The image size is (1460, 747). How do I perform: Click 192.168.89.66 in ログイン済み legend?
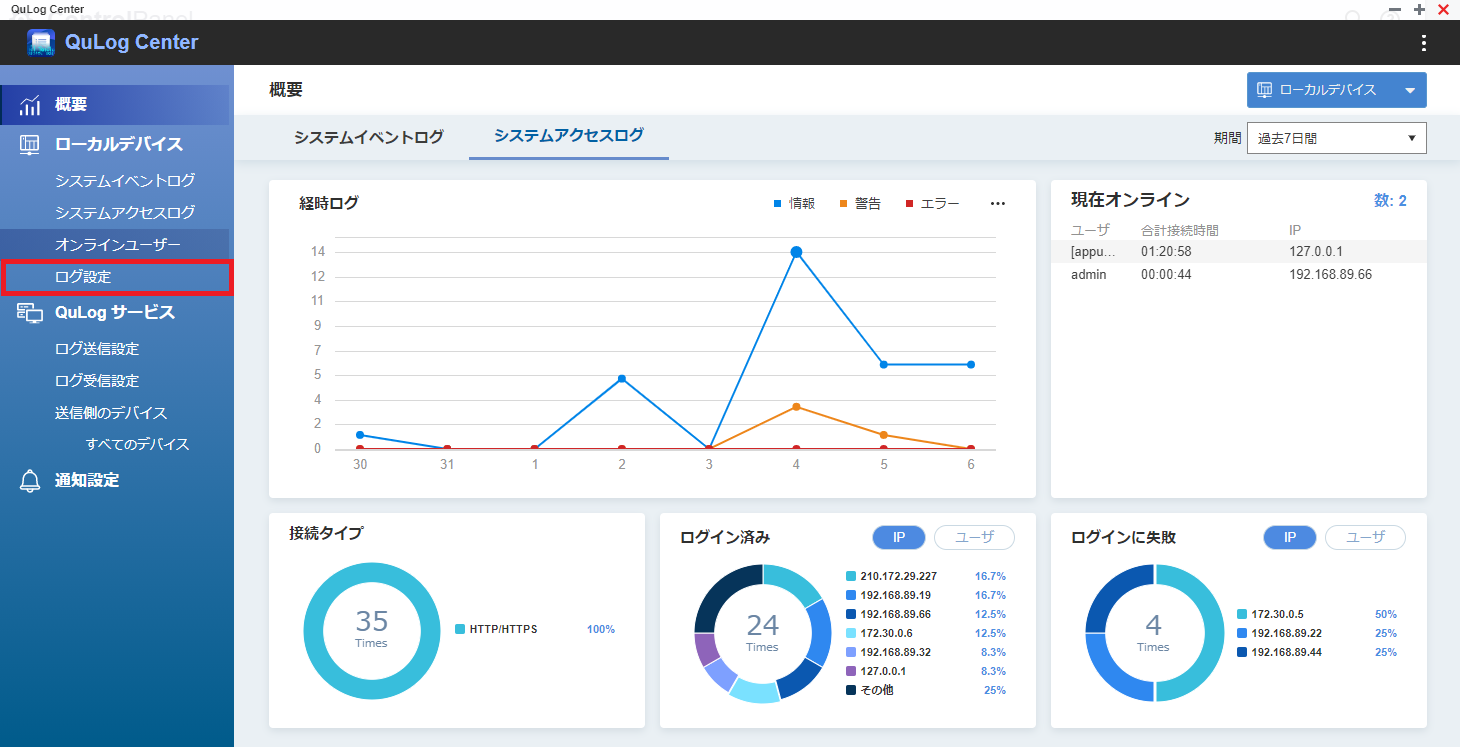tap(888, 615)
